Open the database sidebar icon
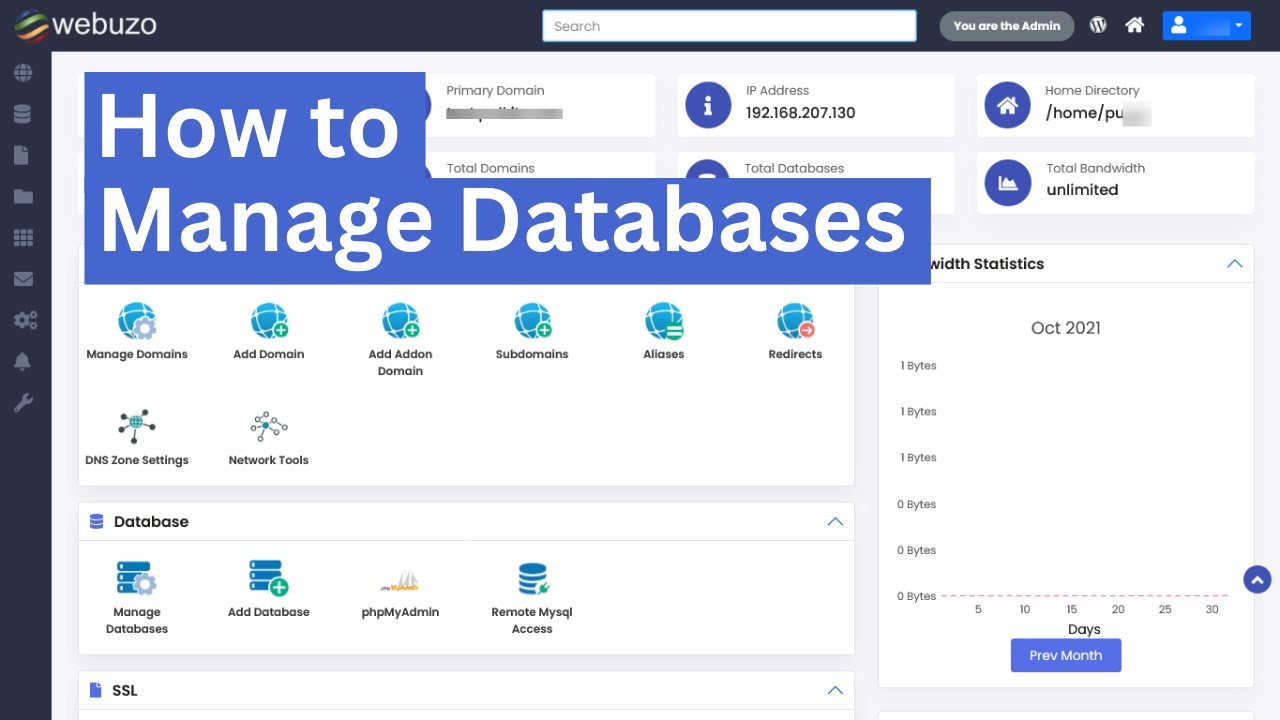The height and width of the screenshot is (720, 1280). 23,114
